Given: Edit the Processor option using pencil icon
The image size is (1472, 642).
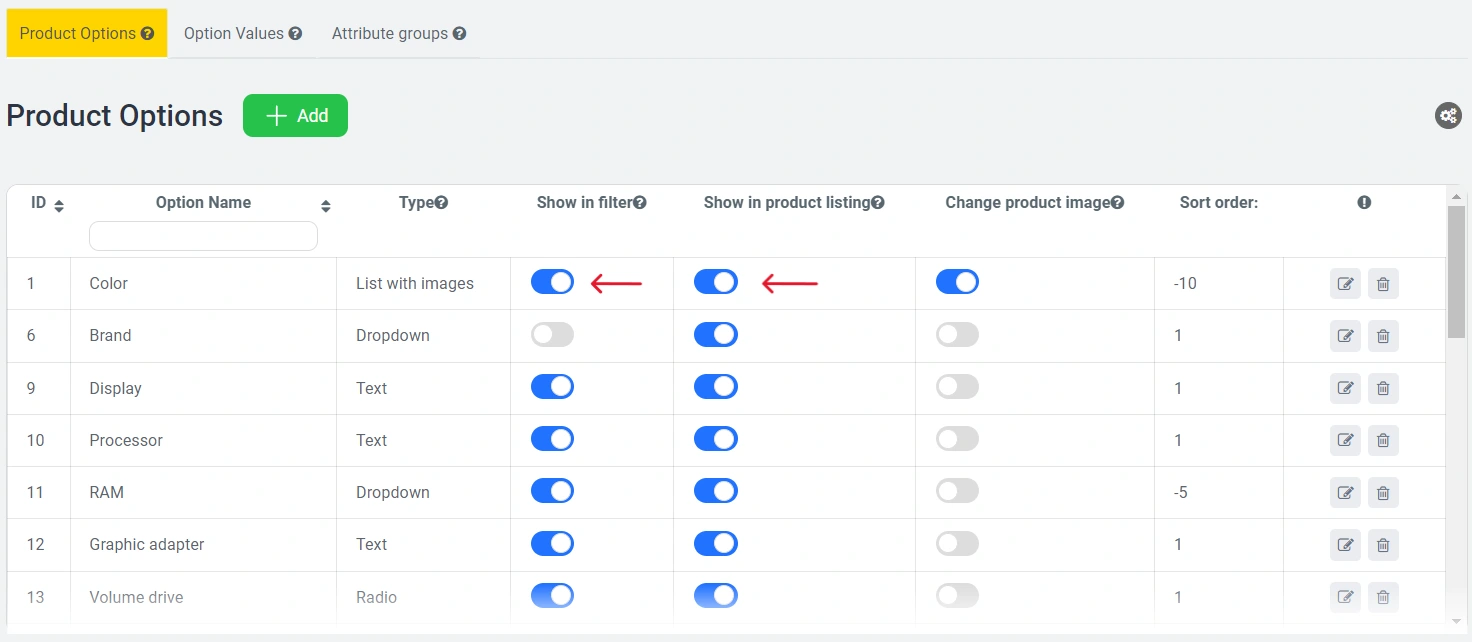Looking at the screenshot, I should coord(1345,440).
